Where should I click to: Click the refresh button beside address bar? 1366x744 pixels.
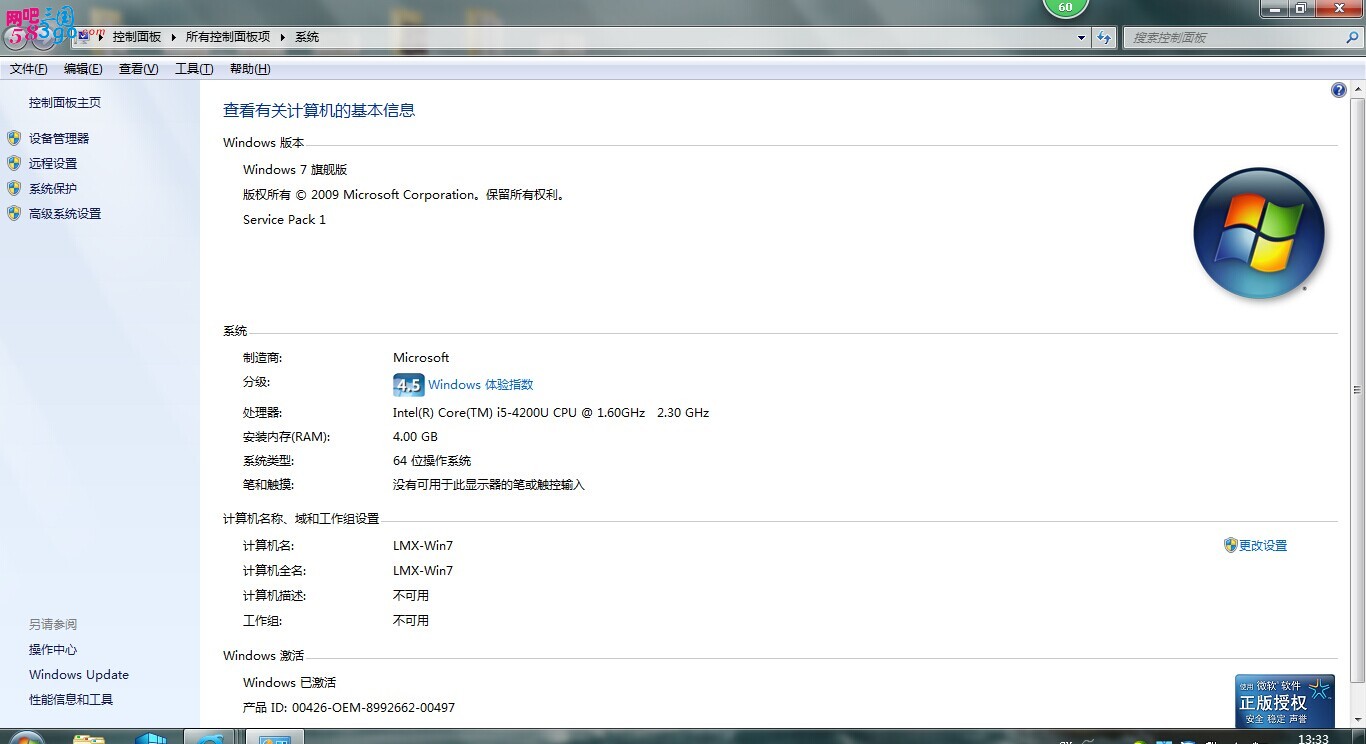[x=1104, y=37]
